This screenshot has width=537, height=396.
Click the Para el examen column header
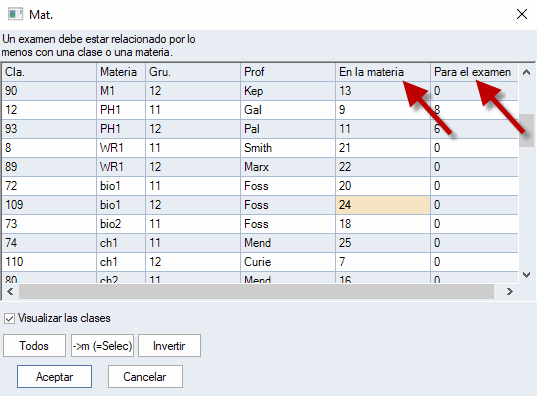click(x=474, y=72)
